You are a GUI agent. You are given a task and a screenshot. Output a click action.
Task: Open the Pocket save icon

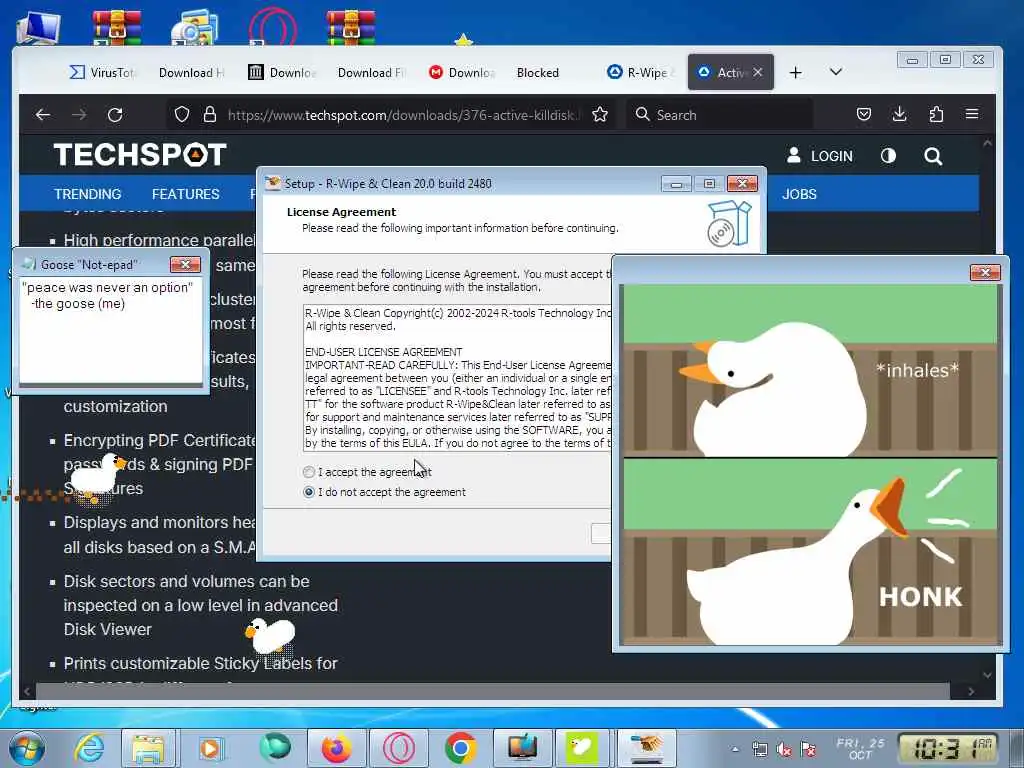pos(863,115)
